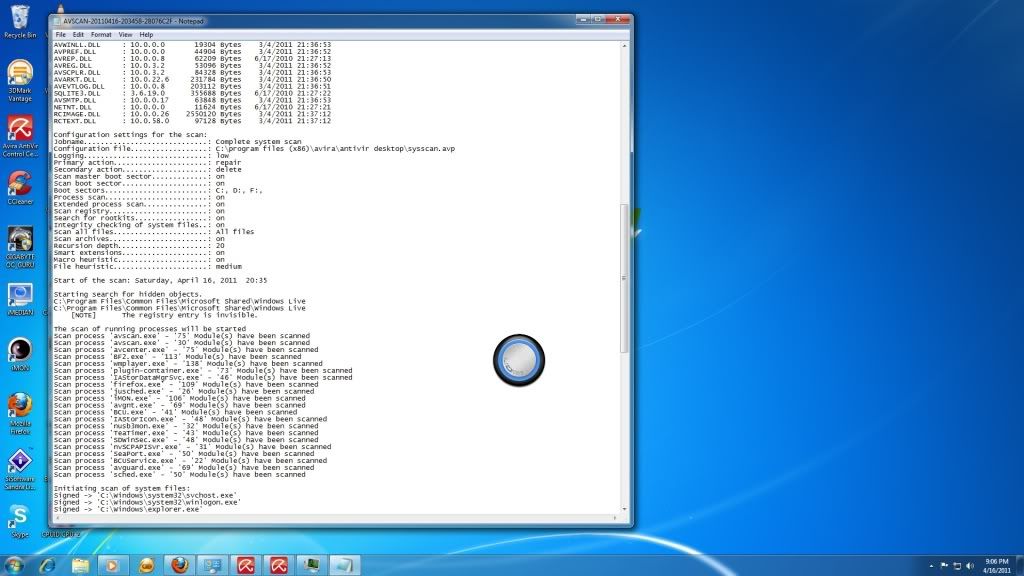Open the Help menu in Notepad

[146, 35]
